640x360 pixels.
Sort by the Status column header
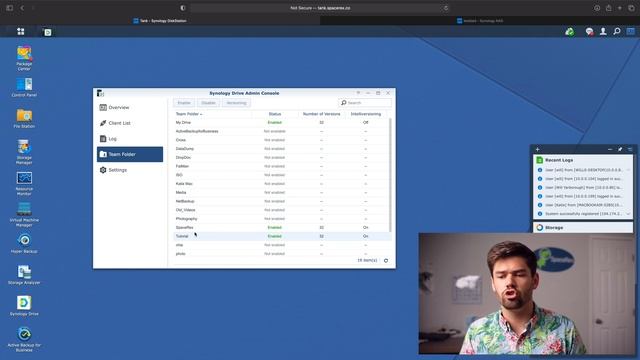(275, 114)
